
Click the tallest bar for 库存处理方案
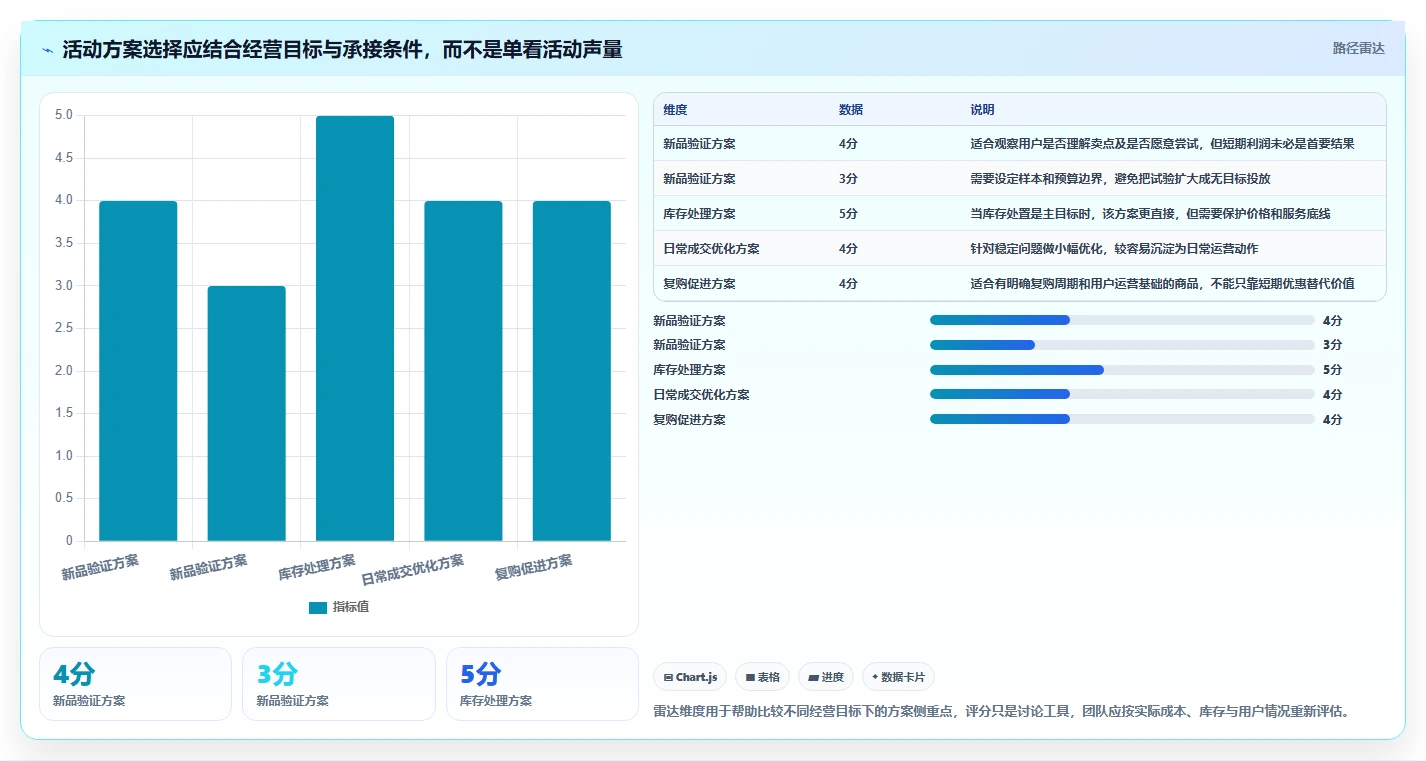coord(355,329)
